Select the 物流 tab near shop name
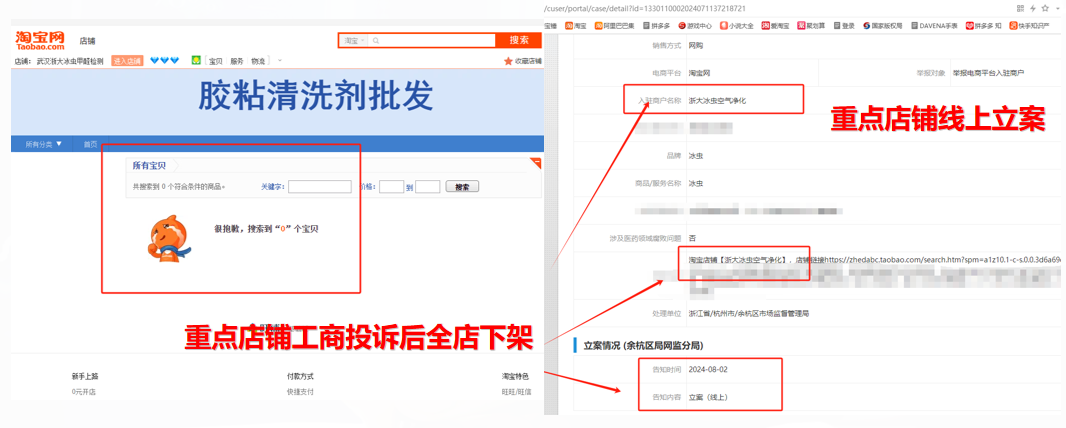Screen dimensions: 1066x428 click(258, 61)
